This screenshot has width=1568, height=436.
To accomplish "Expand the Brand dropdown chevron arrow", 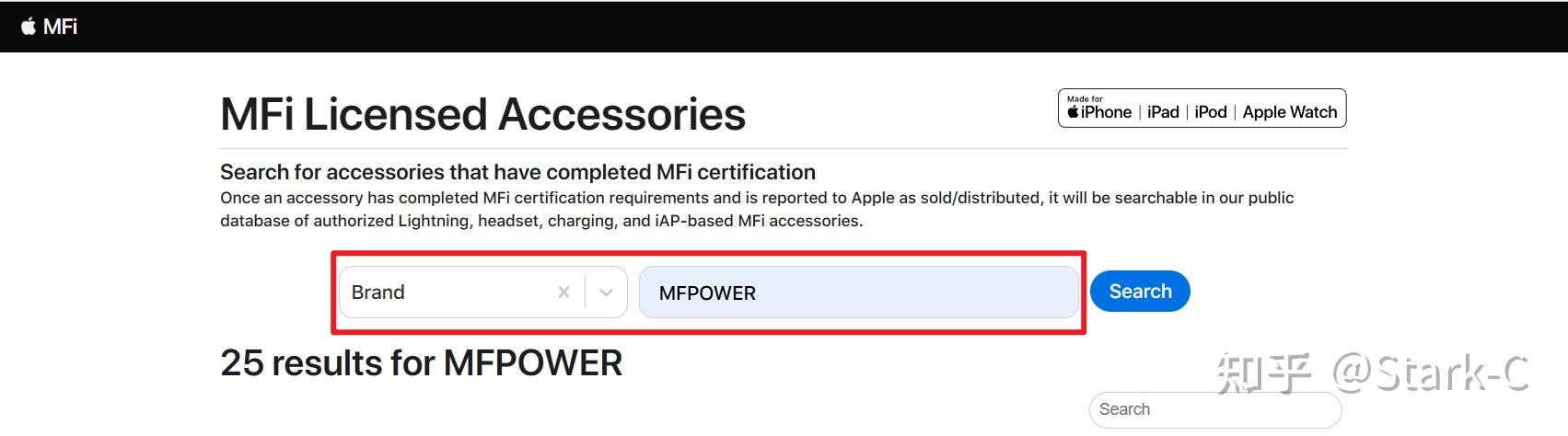I will point(606,293).
